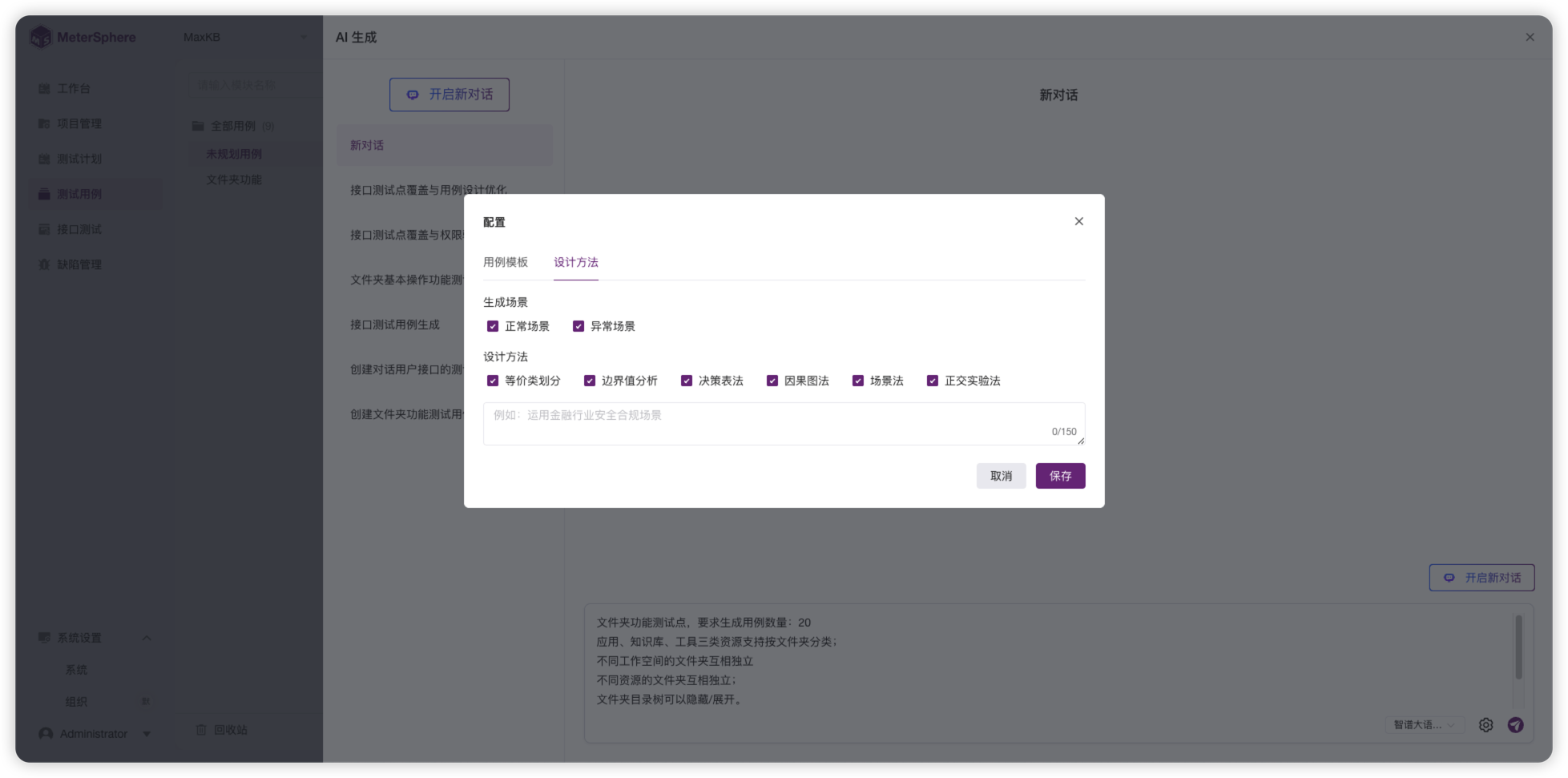Image resolution: width=1568 pixels, height=778 pixels.
Task: Open the 项目管理 module icon
Action: (44, 123)
